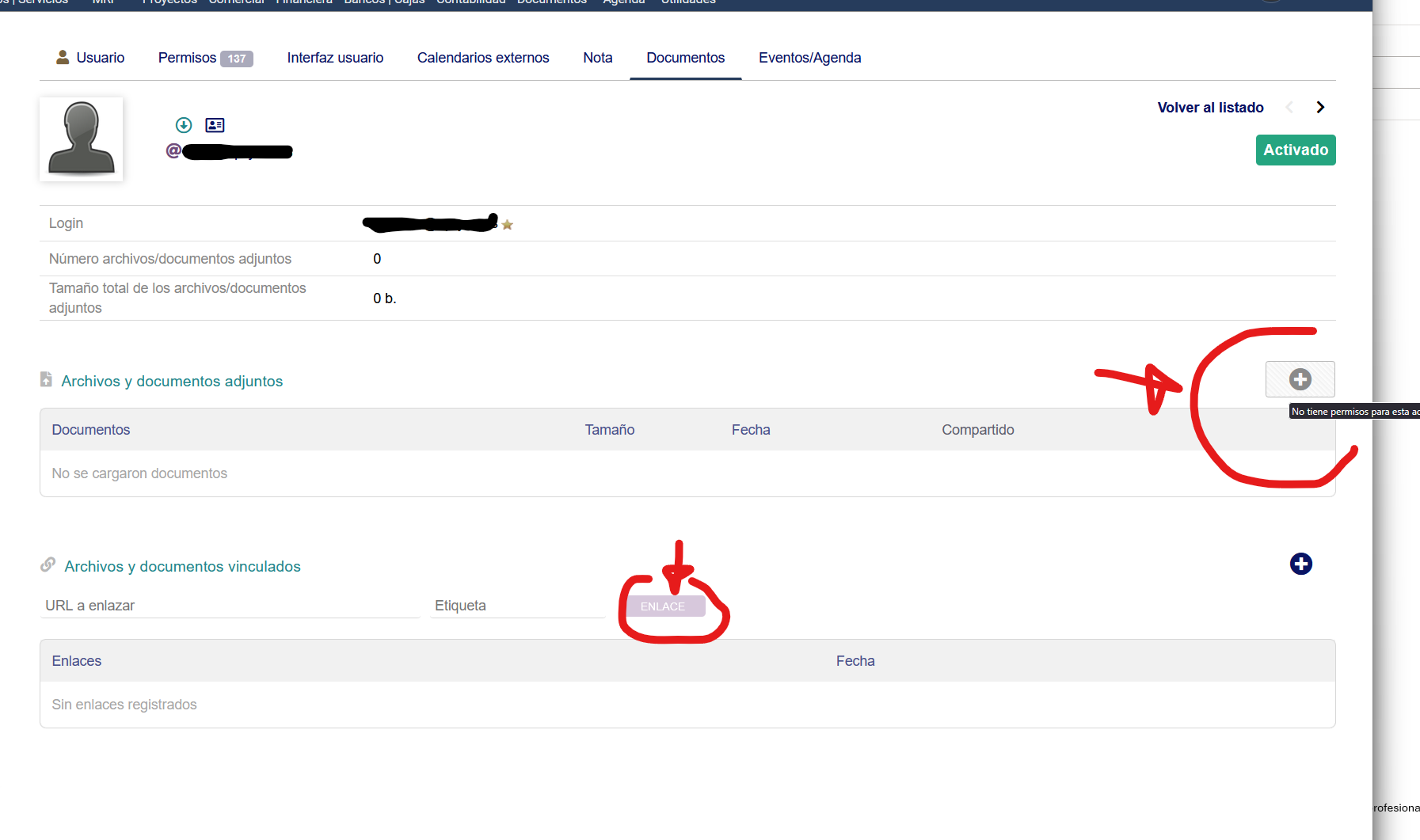Click the grey plus add-file button
Image resolution: width=1420 pixels, height=840 pixels.
1300,379
